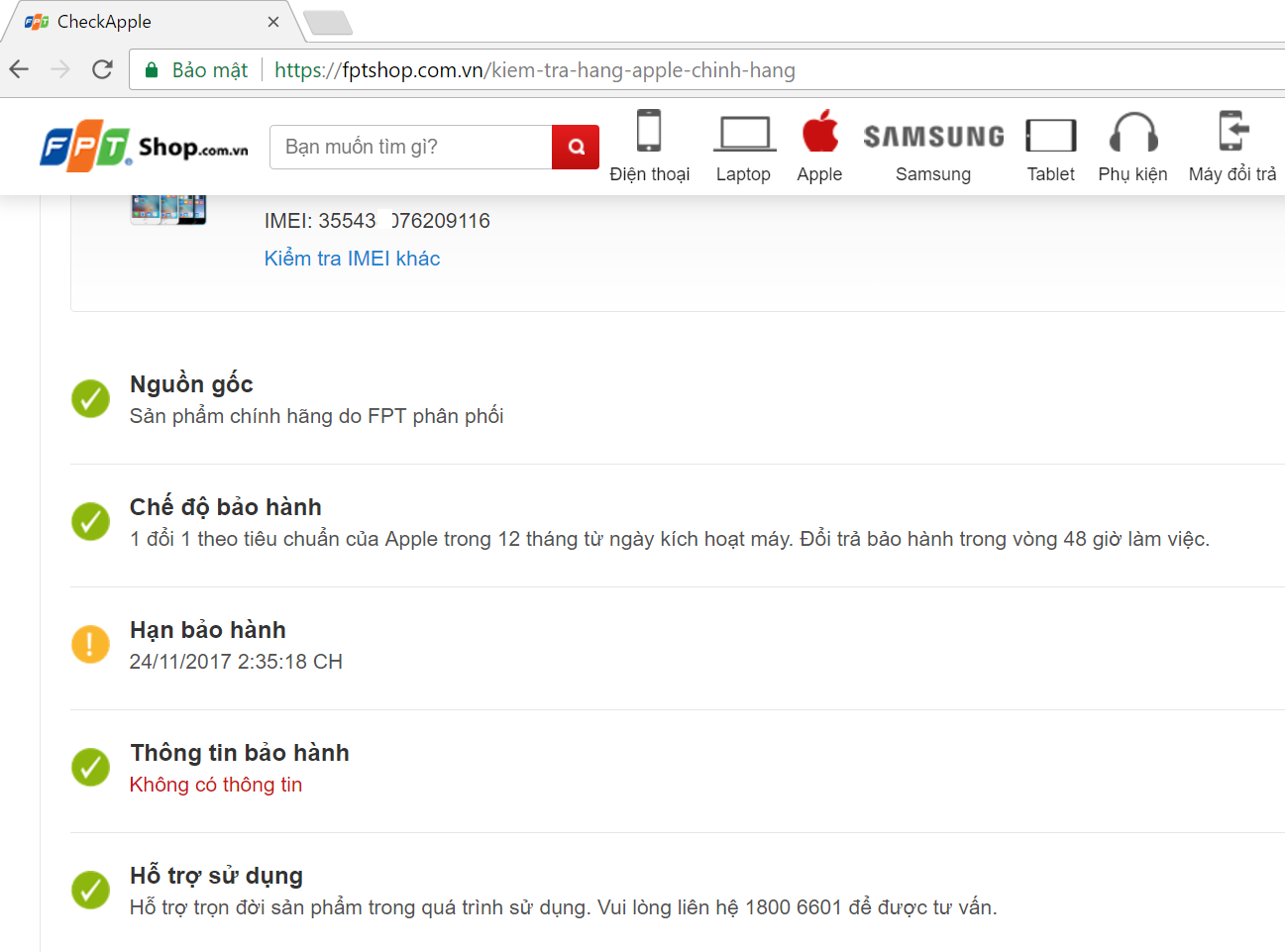Click the 'Hạn bảo hành' heading
Viewport: 1285px width, 952px height.
(x=208, y=630)
